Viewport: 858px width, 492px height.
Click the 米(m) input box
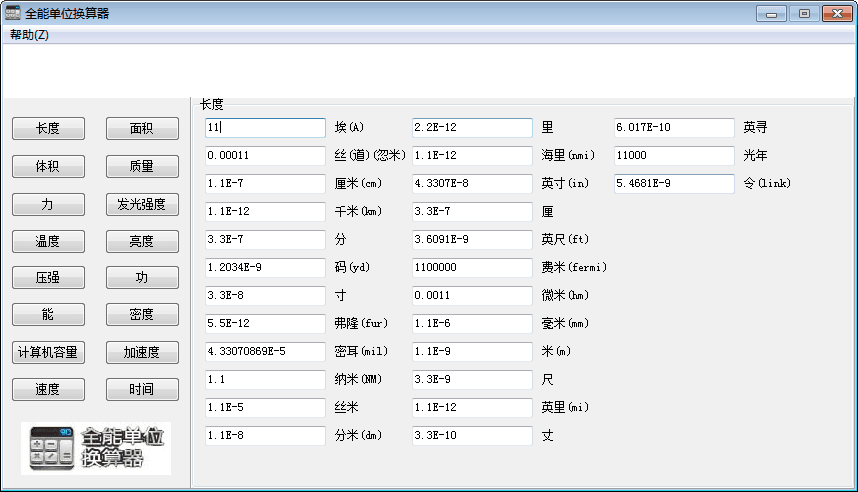pos(472,352)
